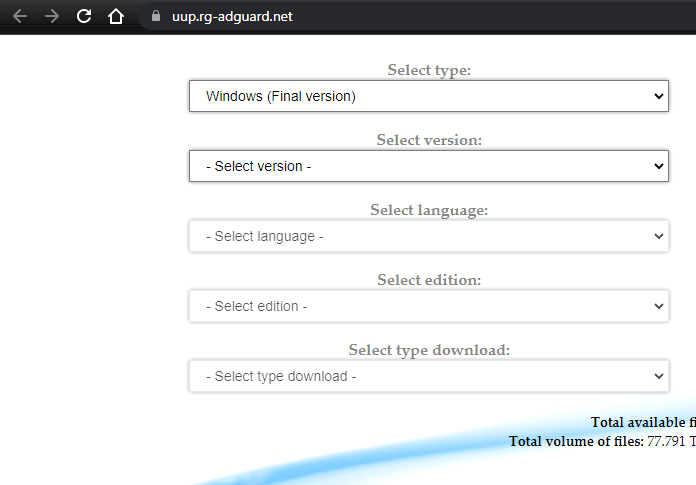The image size is (696, 485).
Task: Click the "Select type download:" heading label
Action: tap(429, 350)
